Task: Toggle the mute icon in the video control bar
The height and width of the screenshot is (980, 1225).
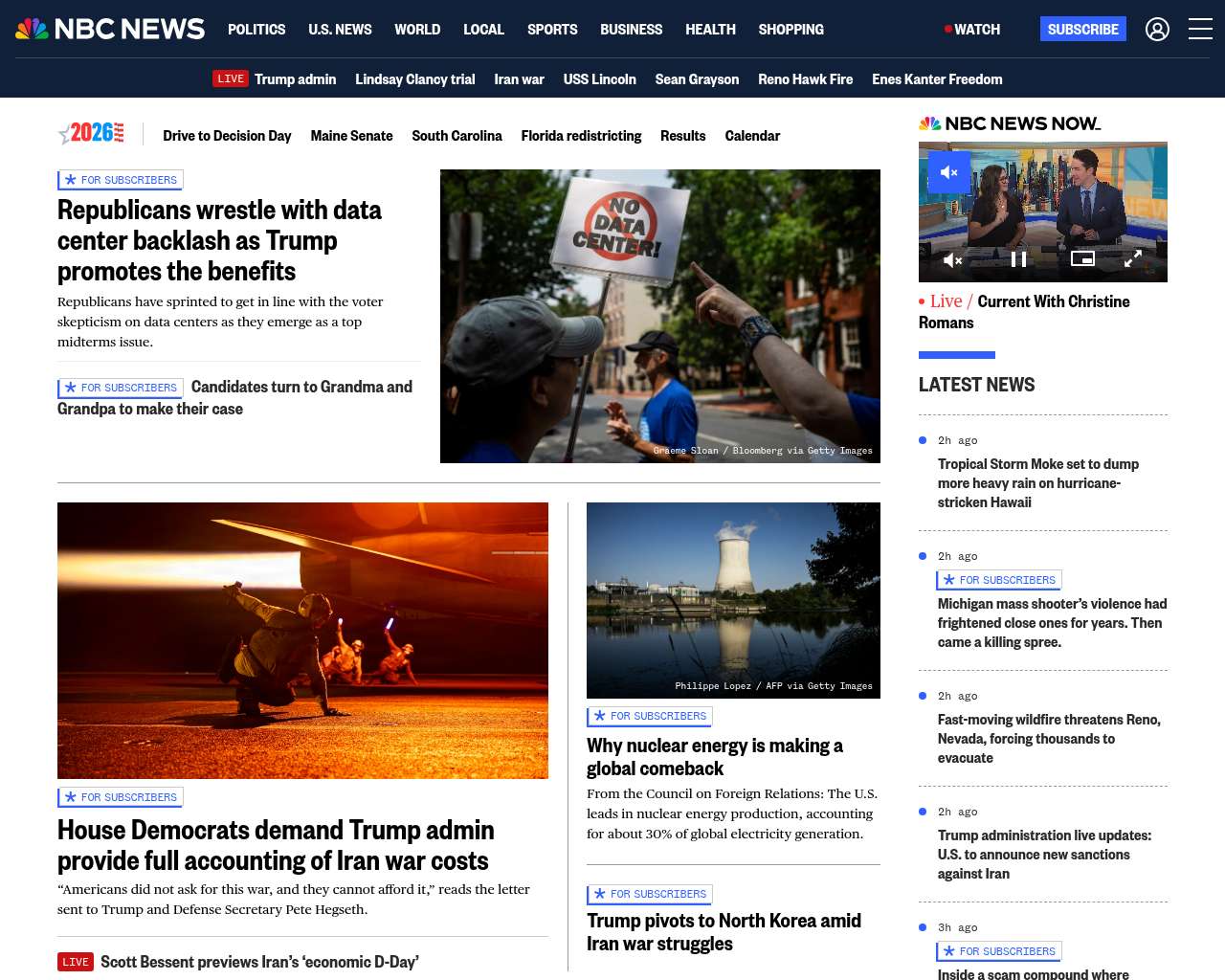Action: pyautogui.click(x=952, y=259)
